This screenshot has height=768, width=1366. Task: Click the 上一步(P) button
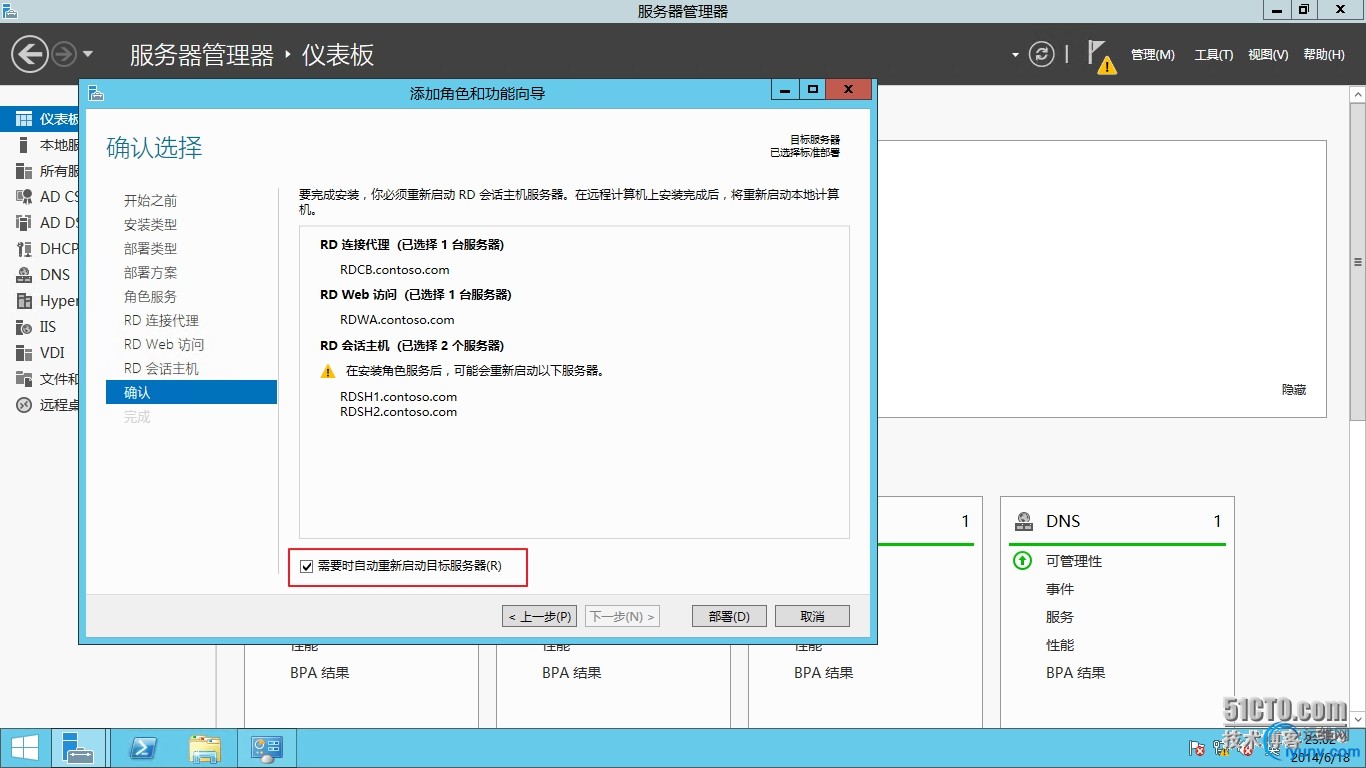[x=540, y=616]
